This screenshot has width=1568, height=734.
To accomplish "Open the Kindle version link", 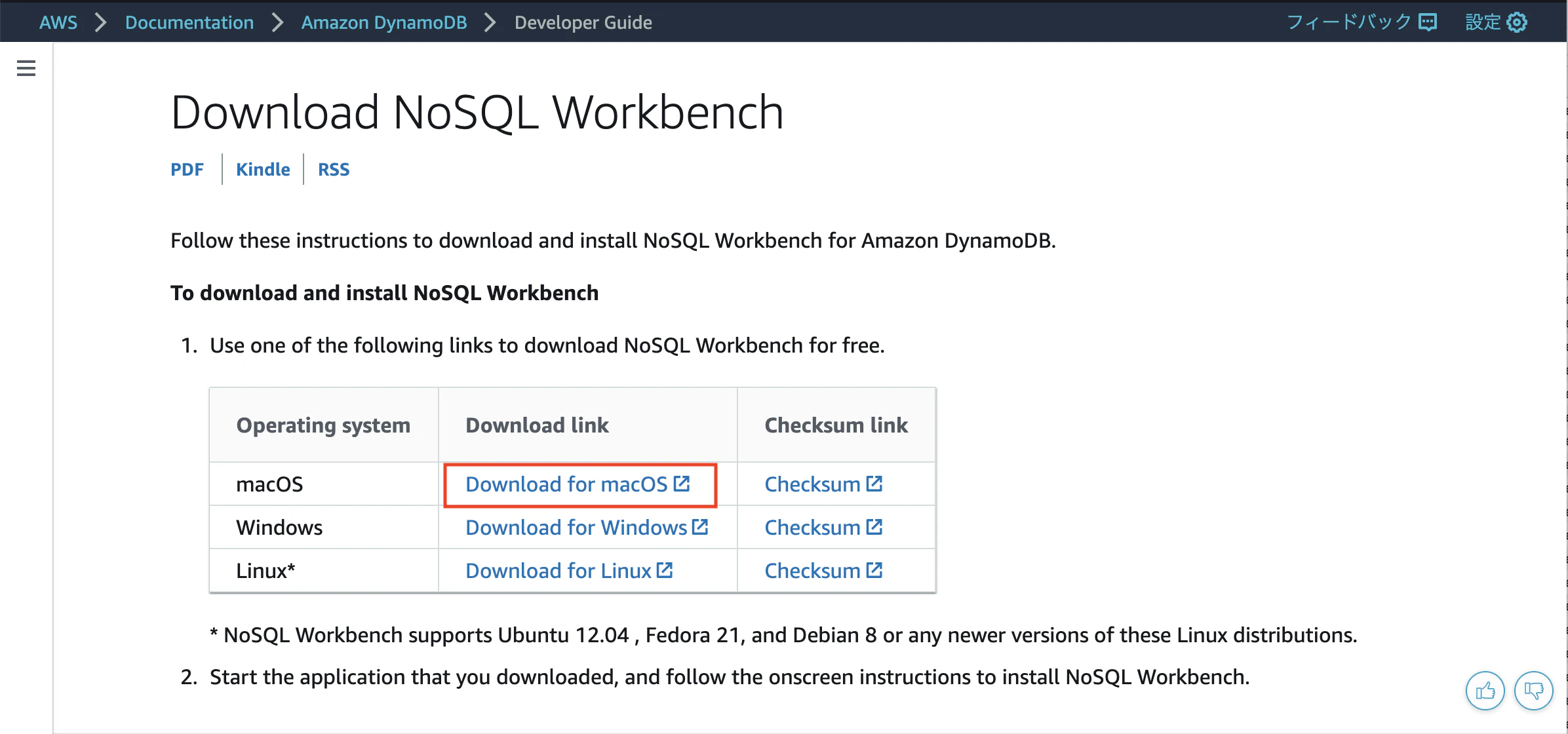I will click(263, 170).
